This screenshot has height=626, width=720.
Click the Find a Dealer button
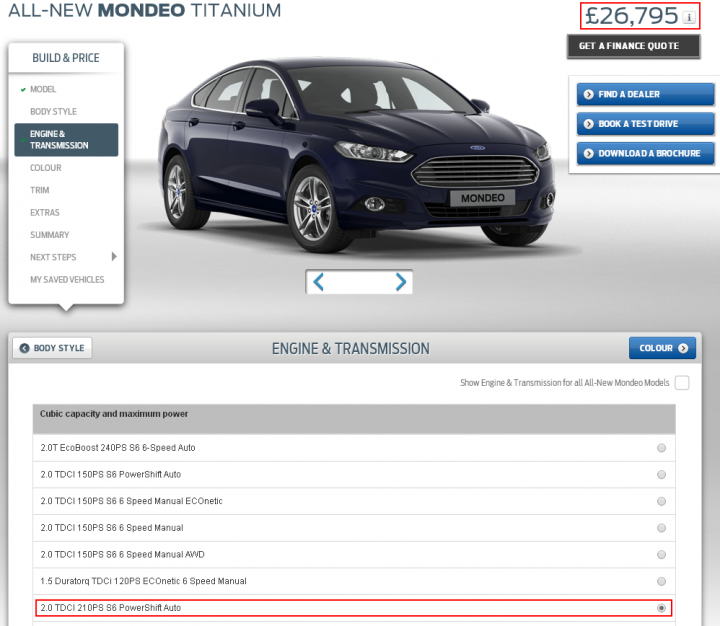point(645,94)
